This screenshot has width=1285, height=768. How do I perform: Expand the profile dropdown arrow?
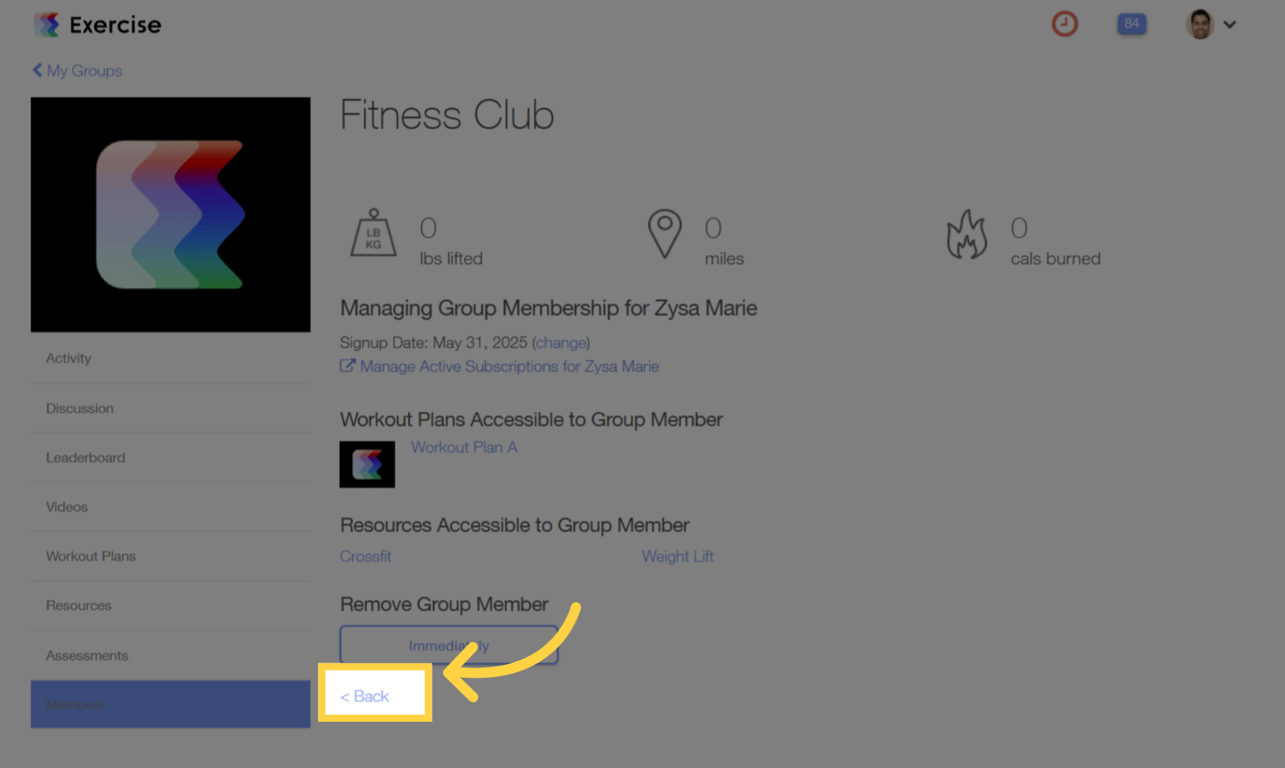click(1230, 25)
